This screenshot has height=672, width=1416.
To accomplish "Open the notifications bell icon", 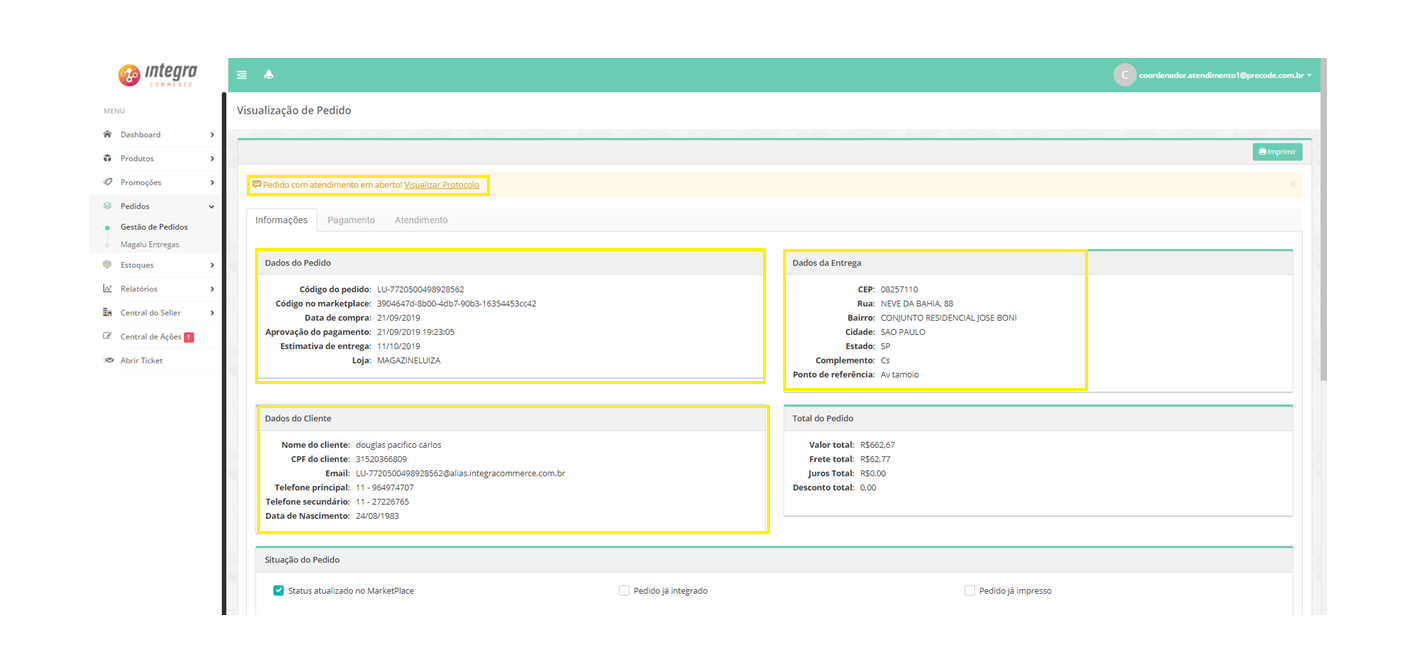I will (268, 75).
